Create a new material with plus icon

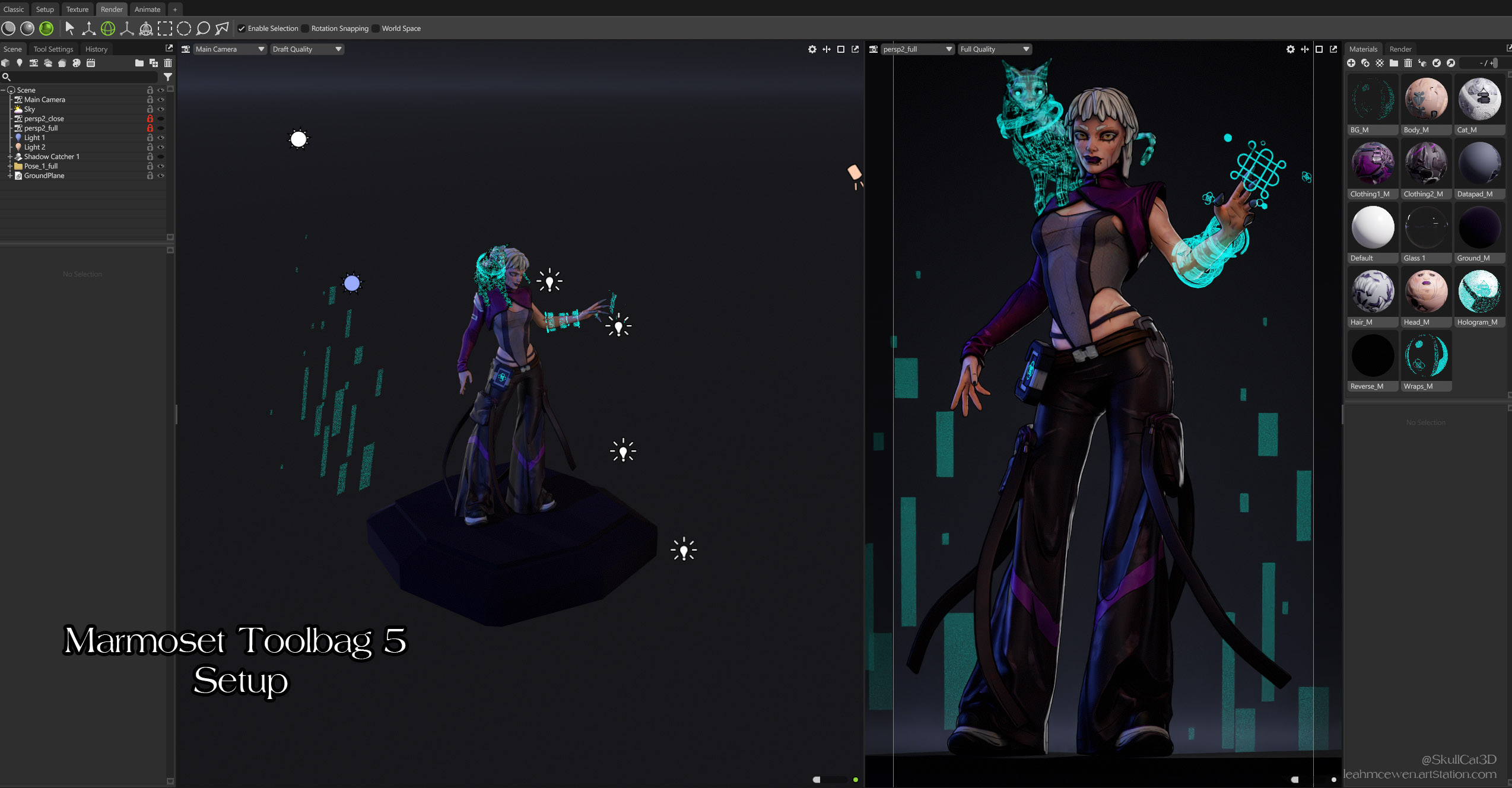1351,63
